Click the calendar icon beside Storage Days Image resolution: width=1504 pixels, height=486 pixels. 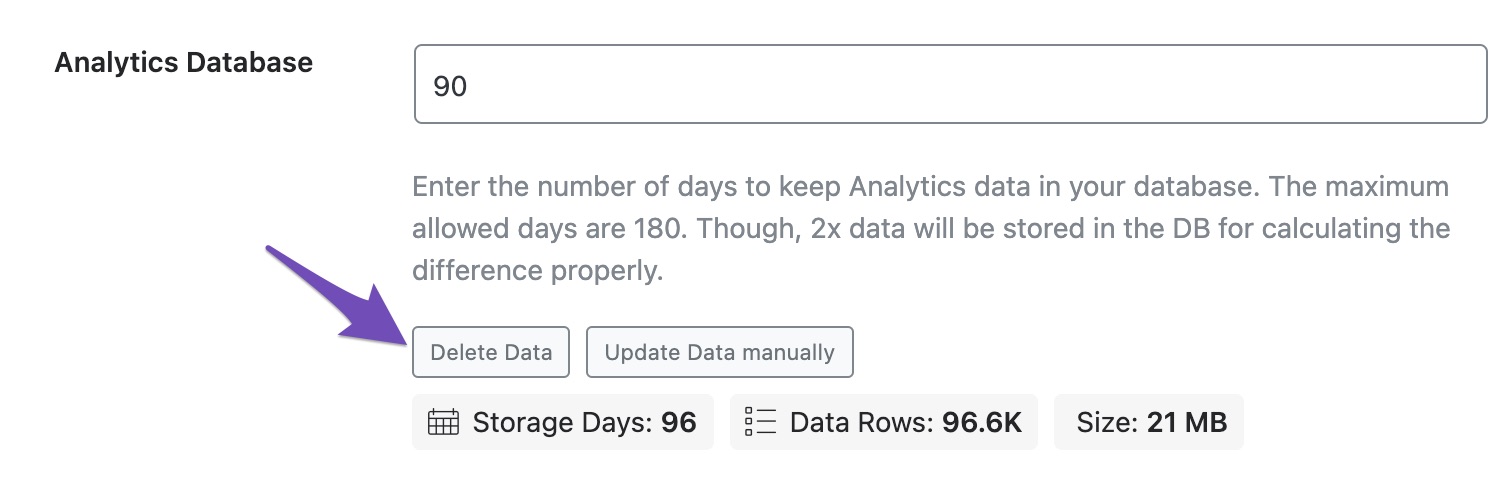[443, 422]
